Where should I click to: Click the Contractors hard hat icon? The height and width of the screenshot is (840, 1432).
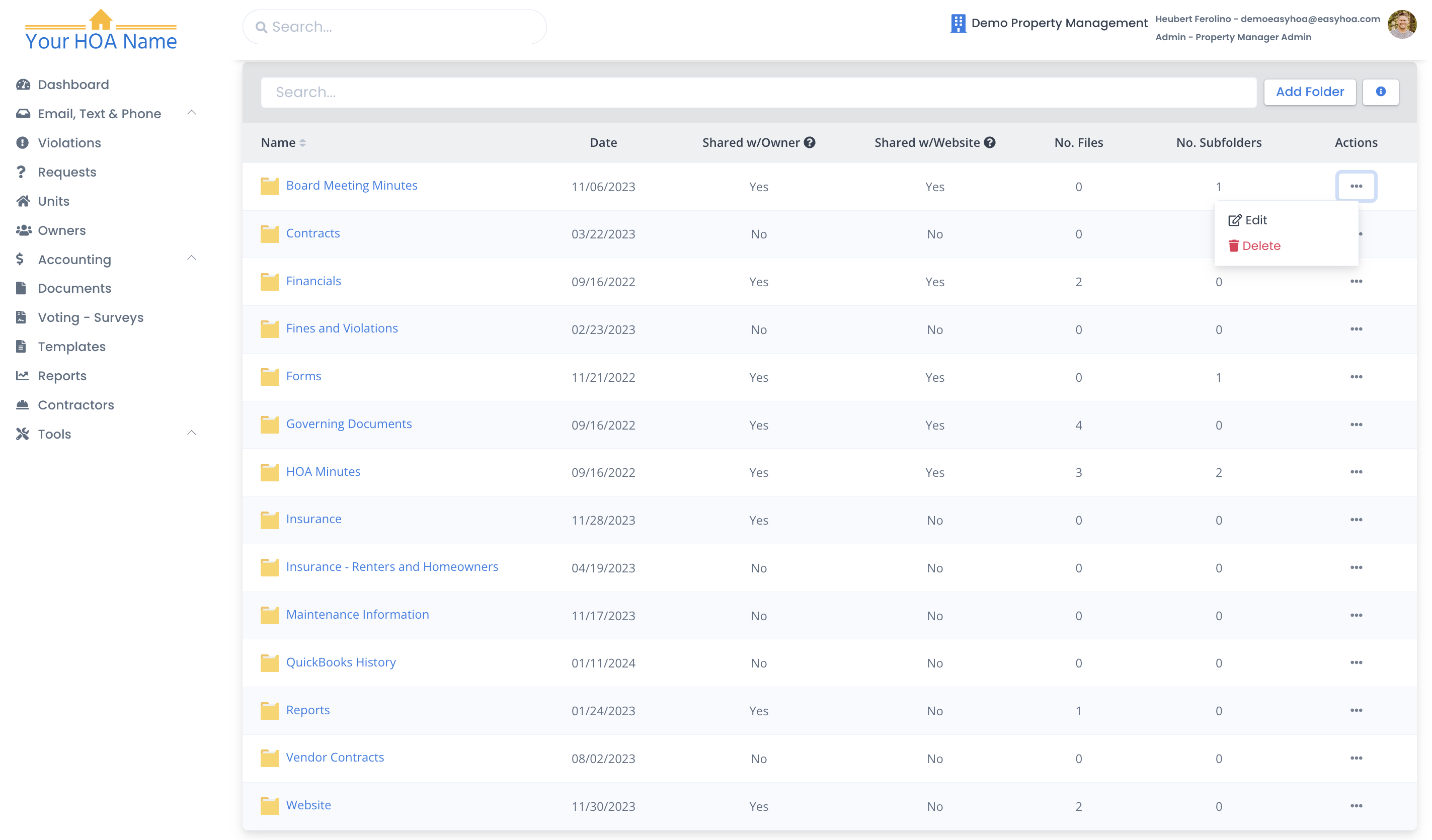coord(22,404)
